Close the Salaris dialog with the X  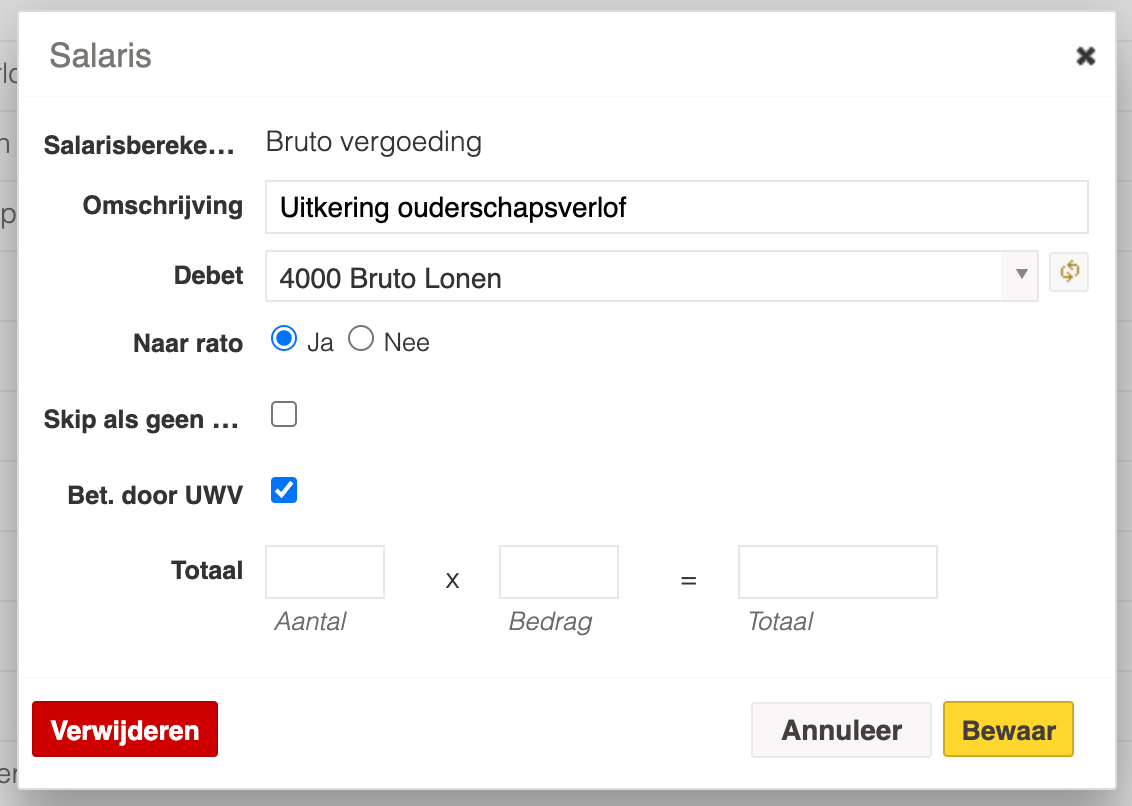click(x=1085, y=56)
